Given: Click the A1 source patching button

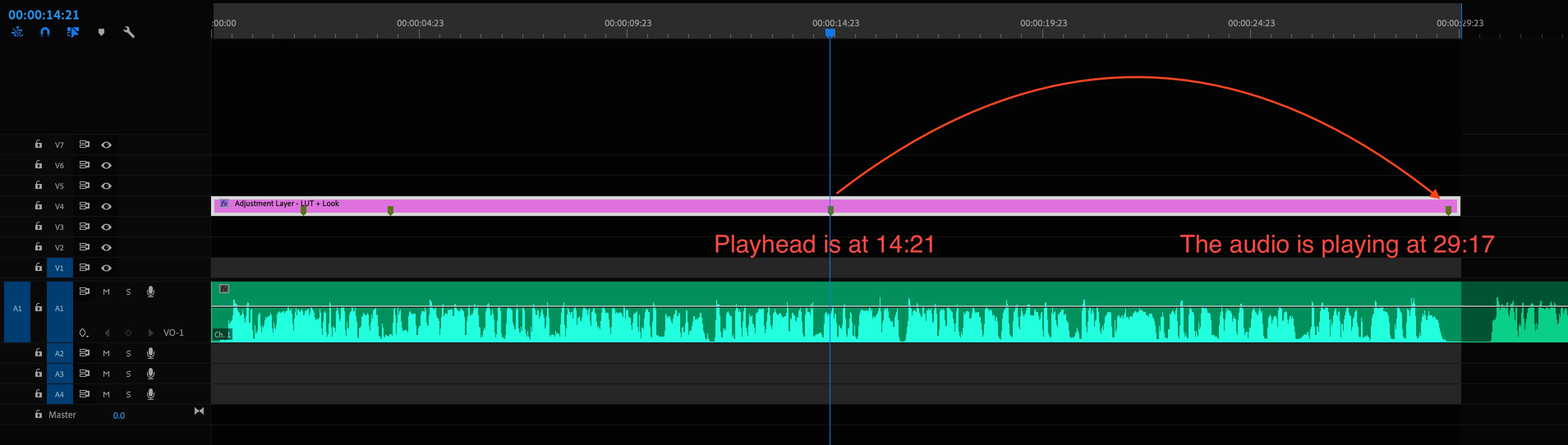Looking at the screenshot, I should coord(17,309).
